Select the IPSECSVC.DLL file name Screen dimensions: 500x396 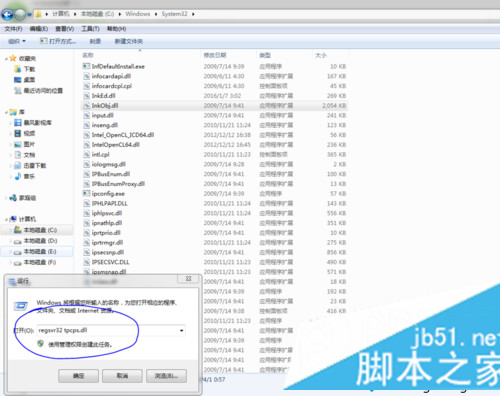point(110,262)
